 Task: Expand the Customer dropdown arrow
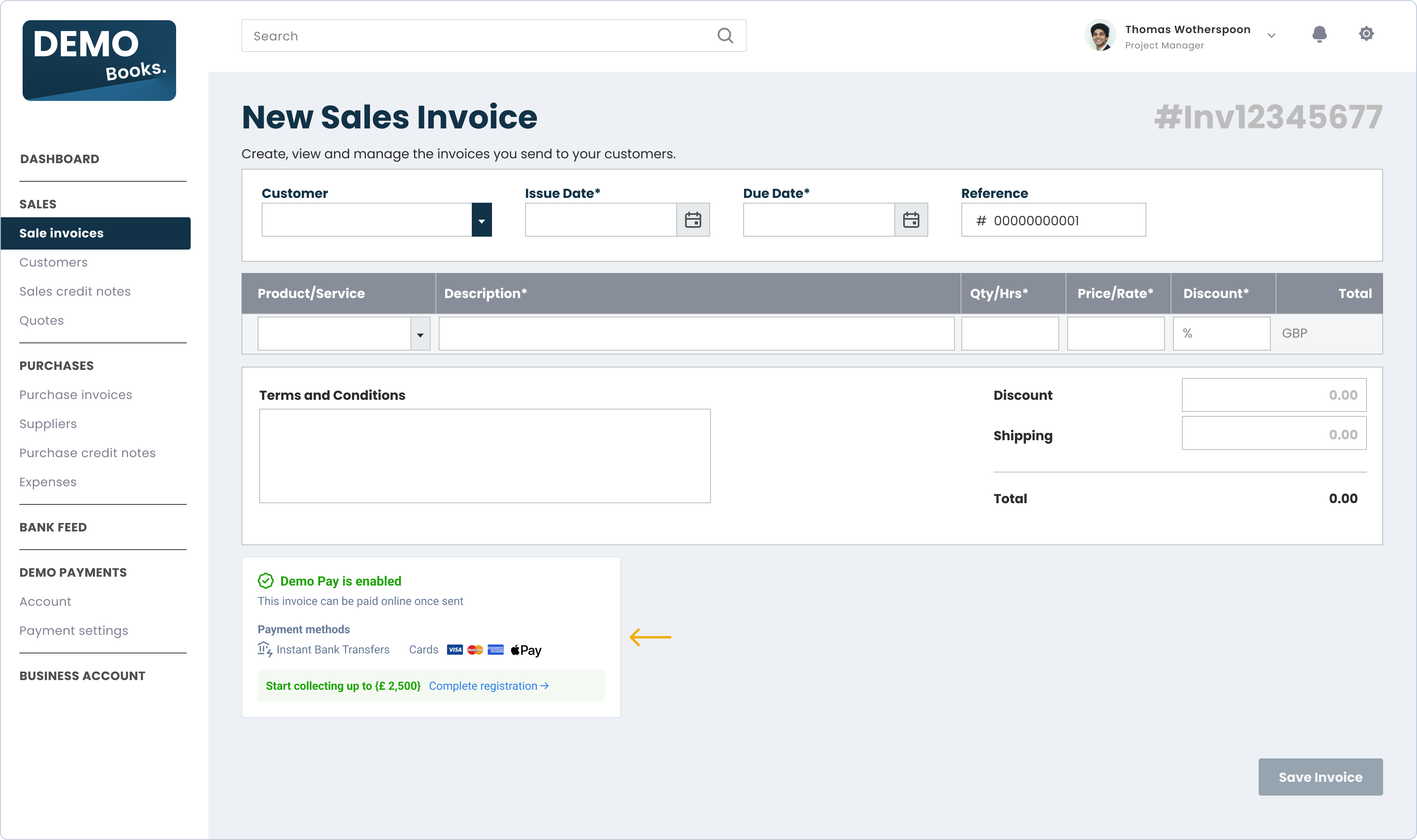[x=482, y=220]
